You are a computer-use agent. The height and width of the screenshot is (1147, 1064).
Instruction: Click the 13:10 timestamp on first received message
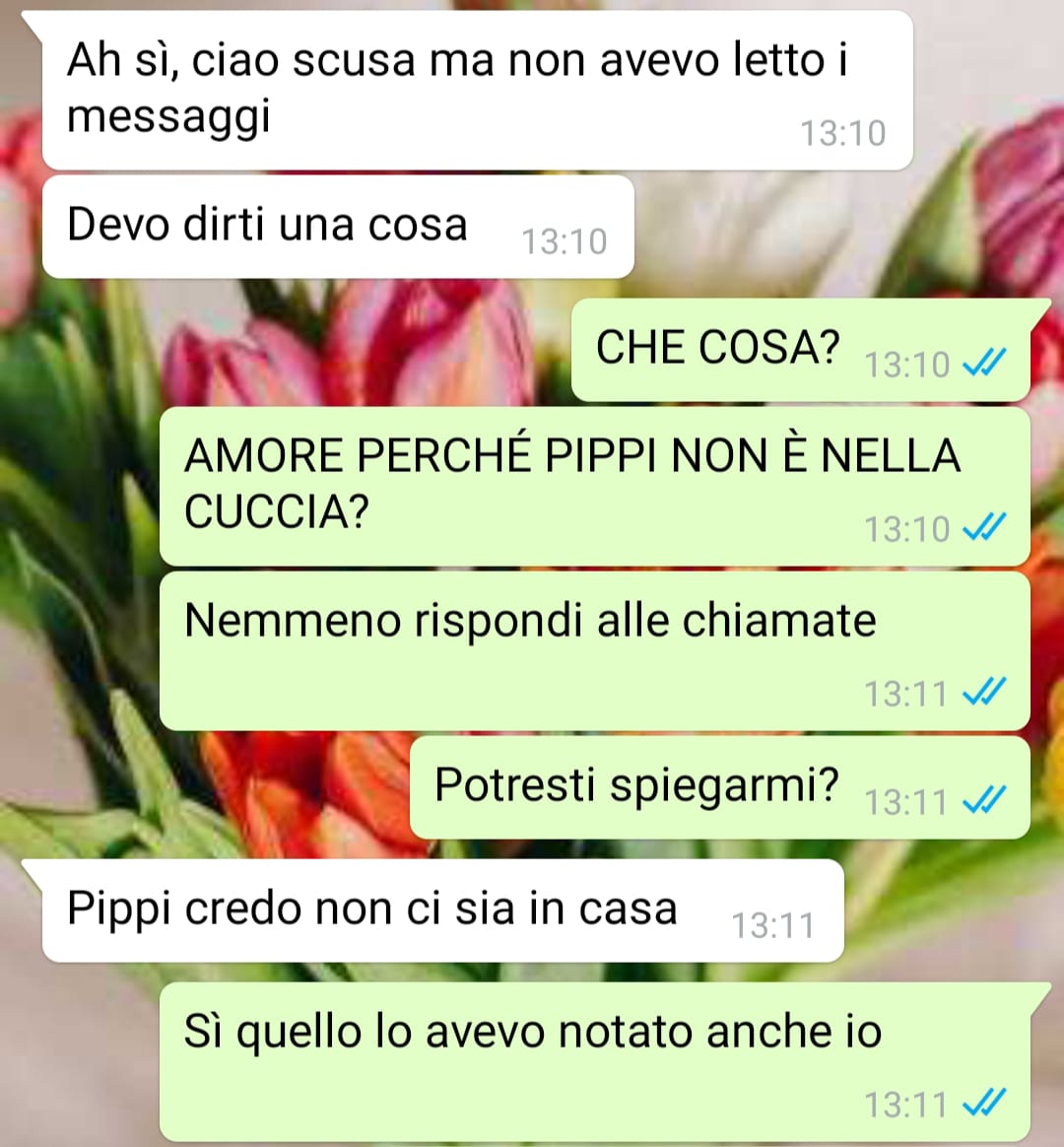tap(843, 133)
